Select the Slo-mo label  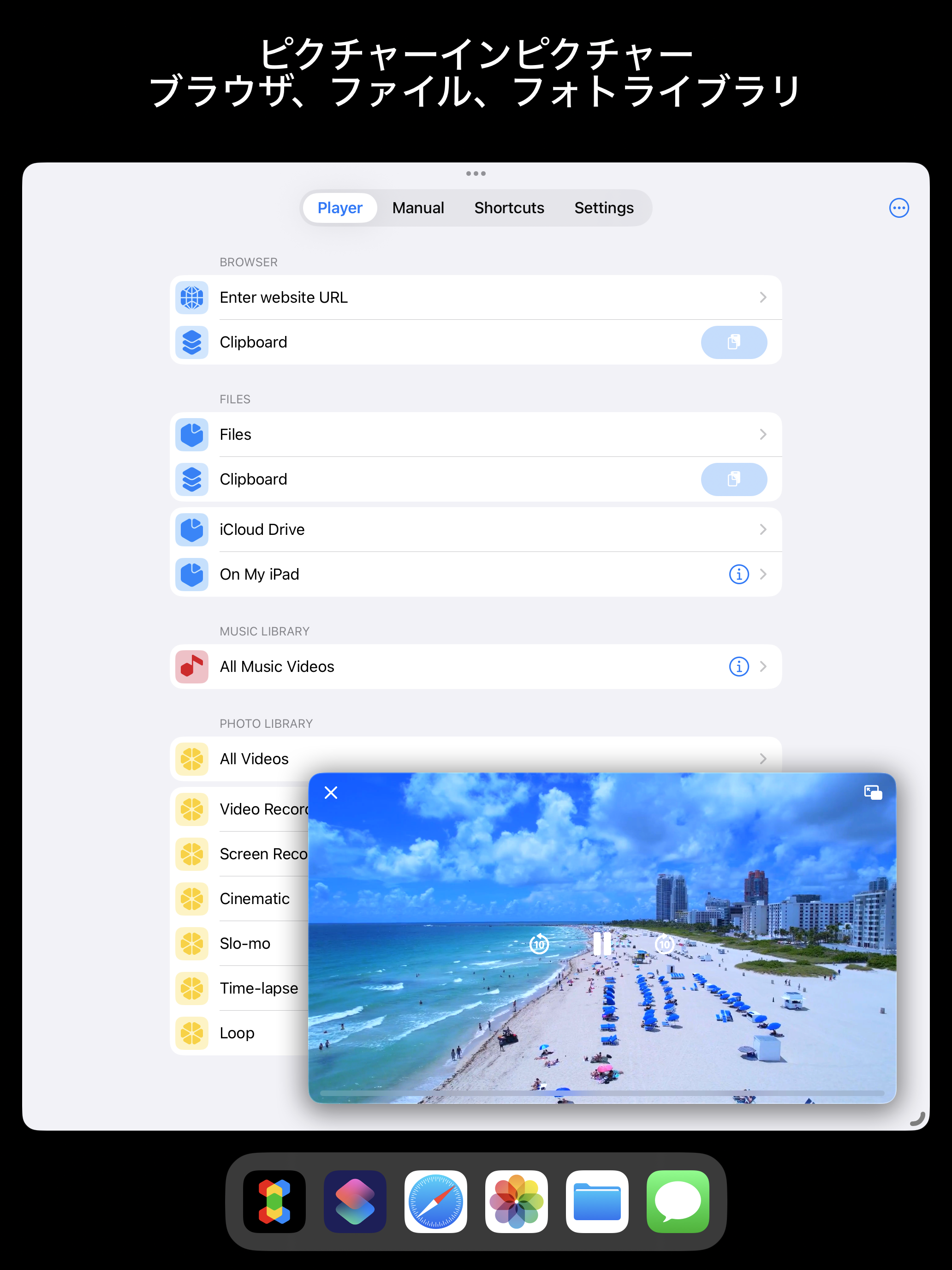click(245, 943)
